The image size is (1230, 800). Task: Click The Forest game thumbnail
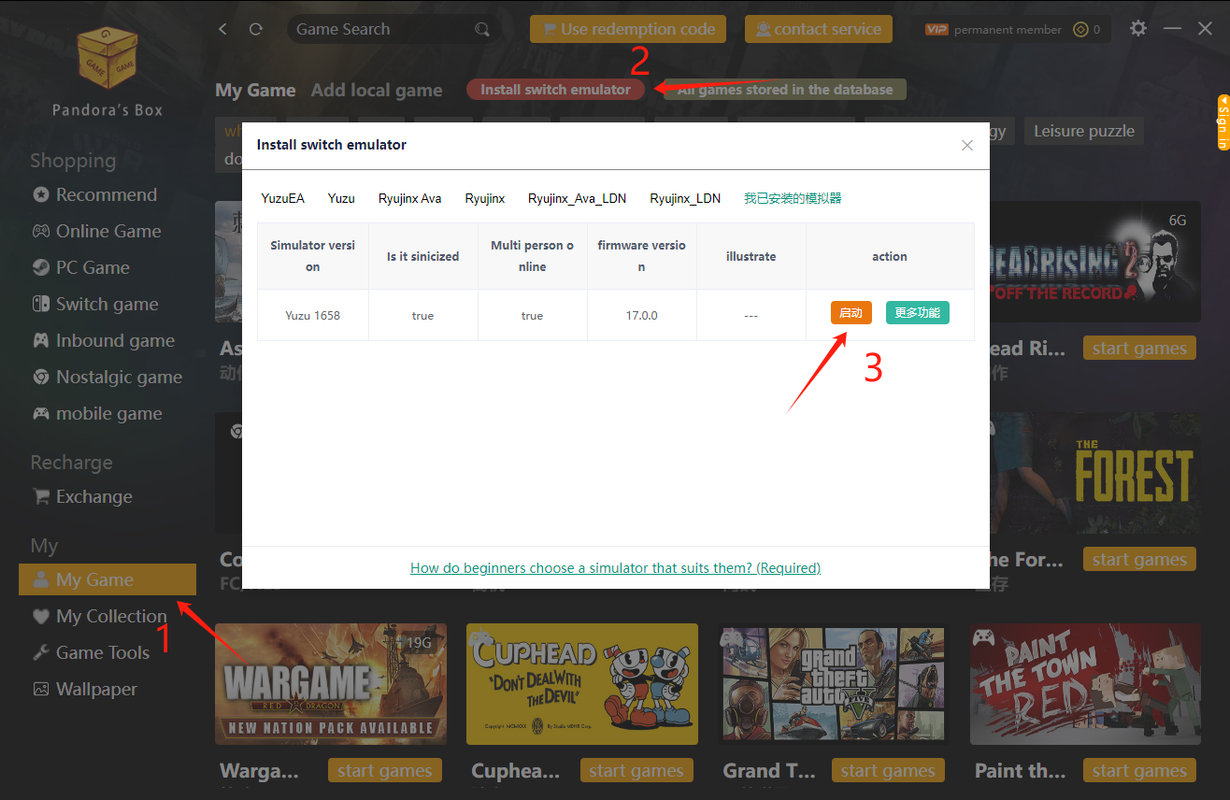coord(1095,473)
